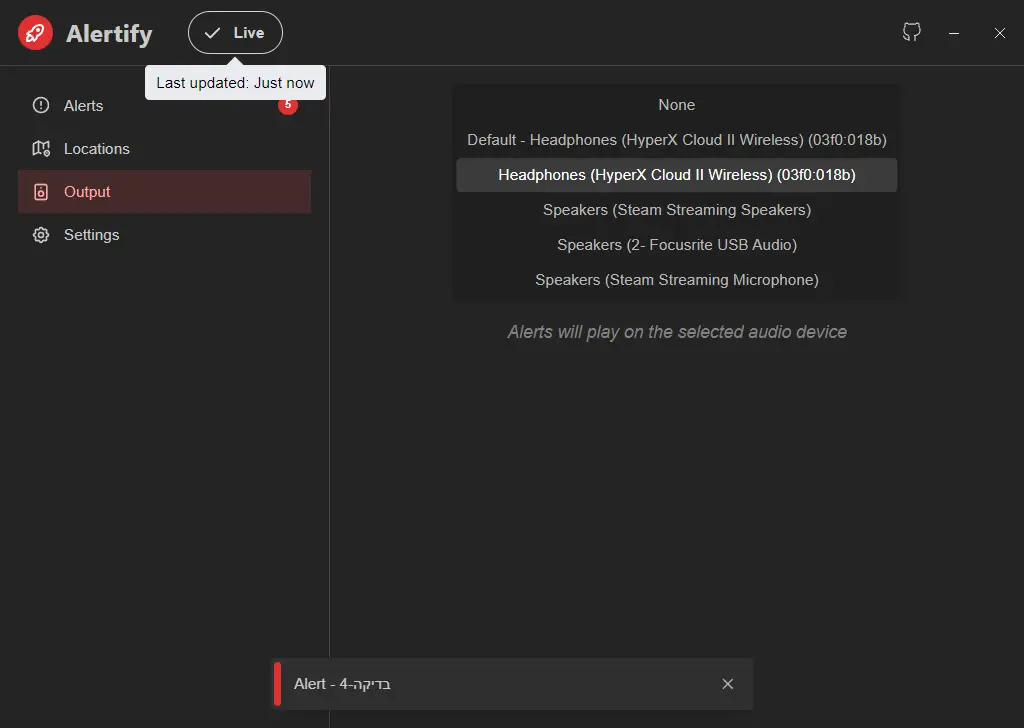Open the Alerts section
This screenshot has height=728, width=1024.
click(85, 105)
